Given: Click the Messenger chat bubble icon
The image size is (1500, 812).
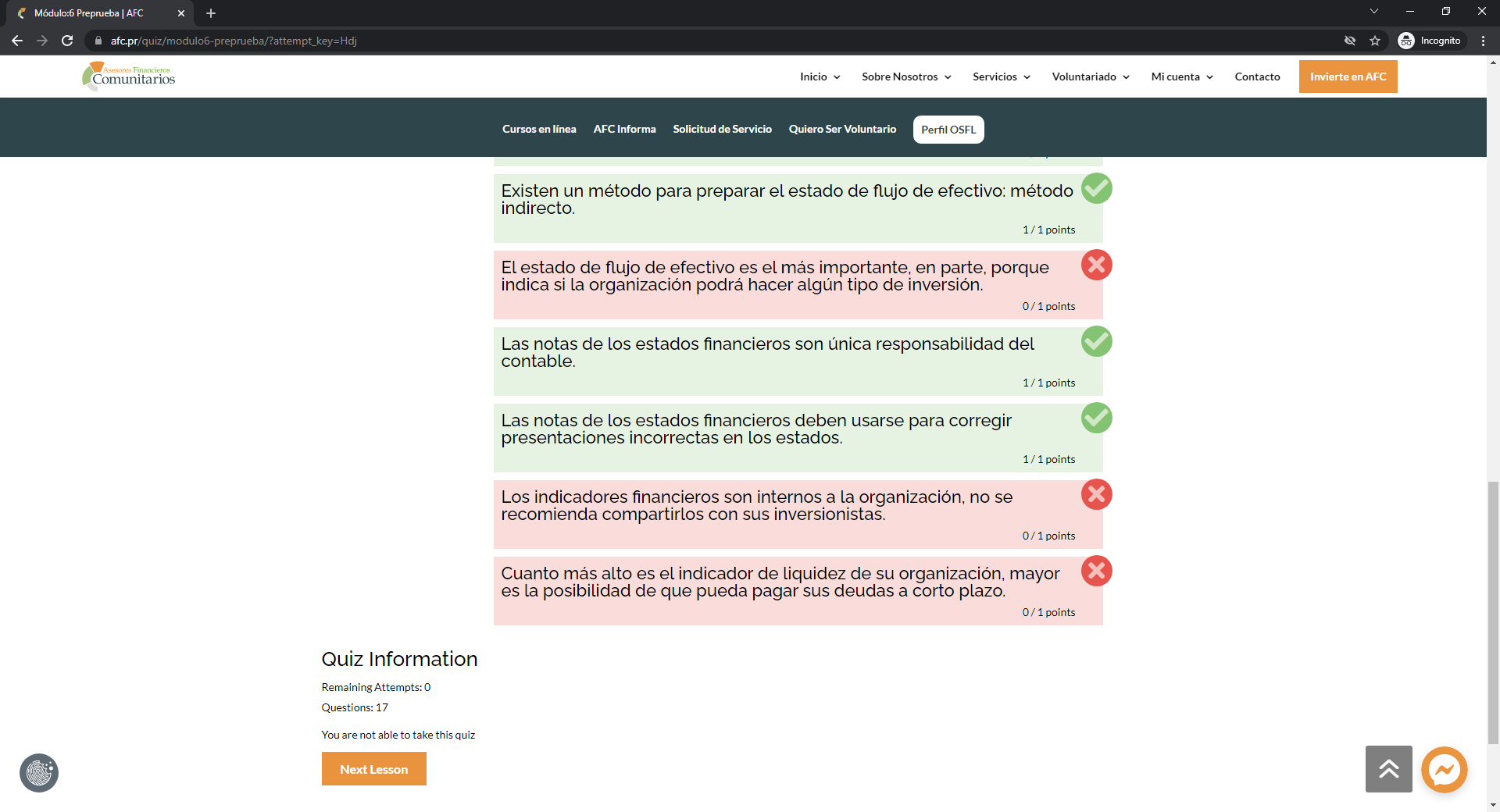Looking at the screenshot, I should (1444, 770).
